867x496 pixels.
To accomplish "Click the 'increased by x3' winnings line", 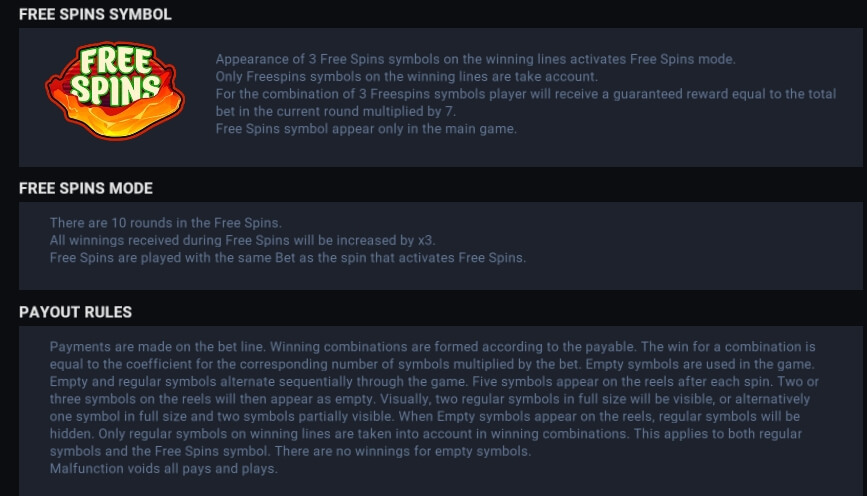I will [242, 240].
